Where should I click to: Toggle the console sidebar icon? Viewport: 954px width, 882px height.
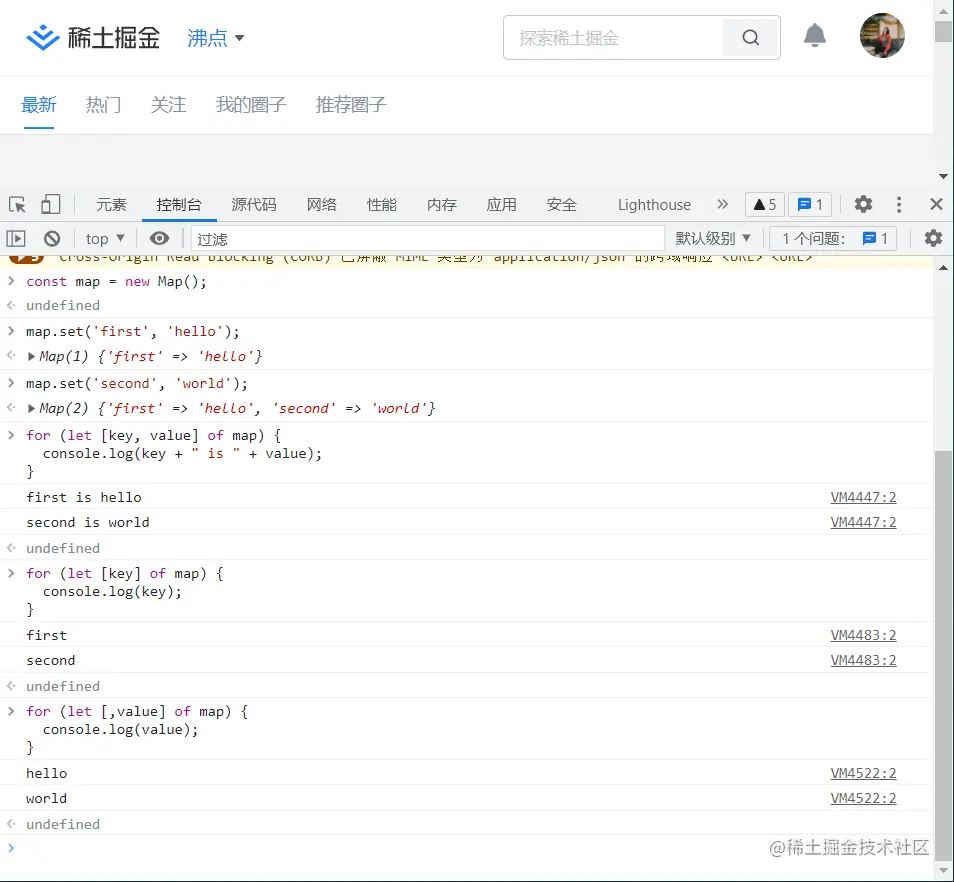(16, 238)
